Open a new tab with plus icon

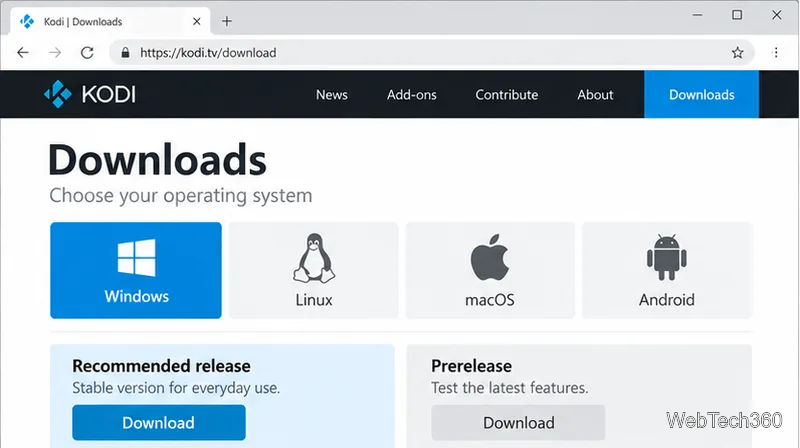pos(227,21)
